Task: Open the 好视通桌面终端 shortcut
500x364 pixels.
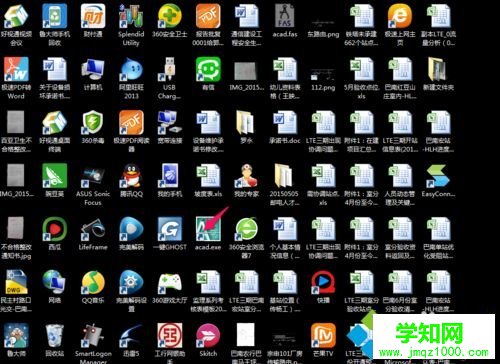Action: [x=54, y=122]
